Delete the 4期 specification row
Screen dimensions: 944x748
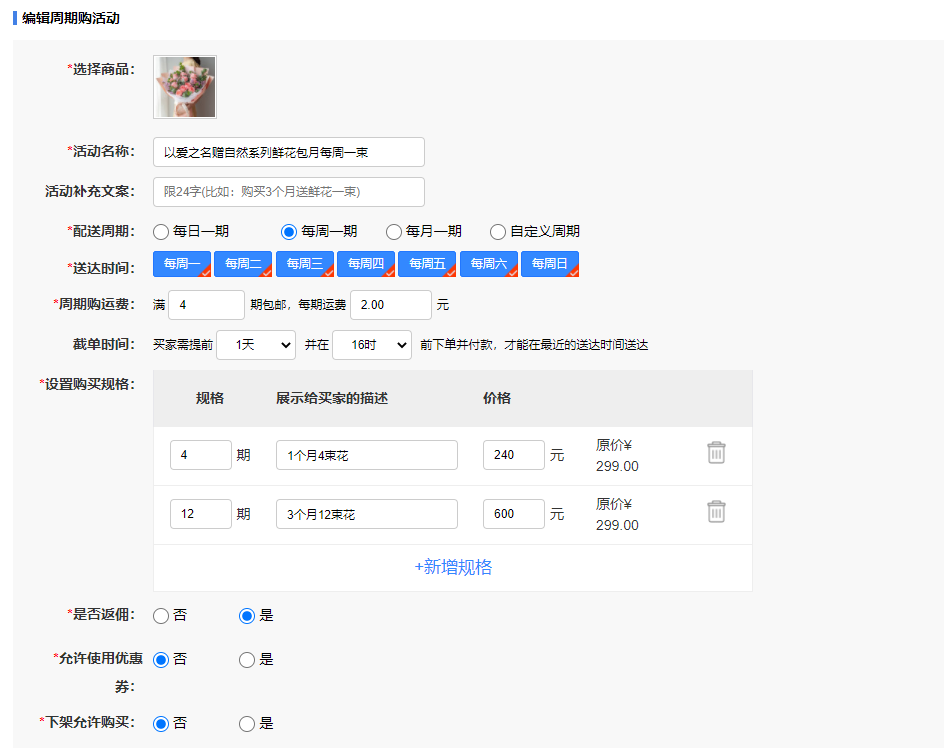[716, 453]
